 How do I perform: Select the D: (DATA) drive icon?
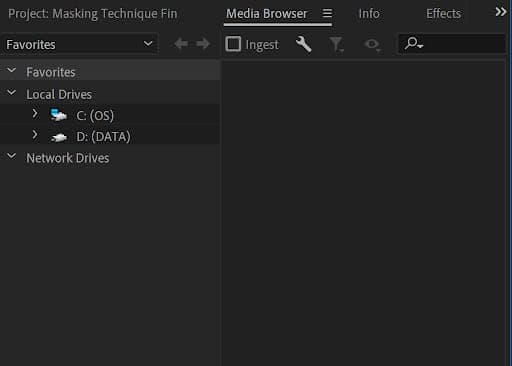click(59, 137)
